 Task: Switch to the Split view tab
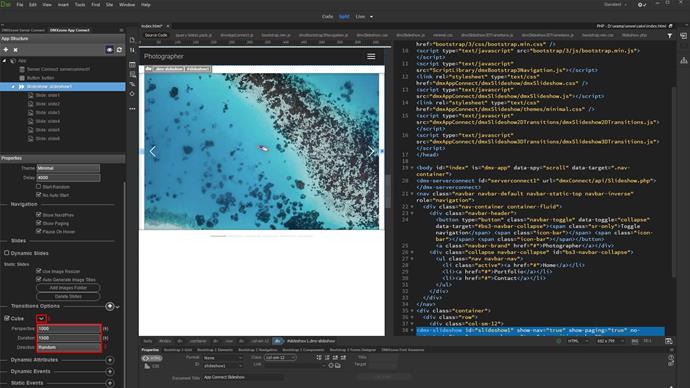click(344, 17)
